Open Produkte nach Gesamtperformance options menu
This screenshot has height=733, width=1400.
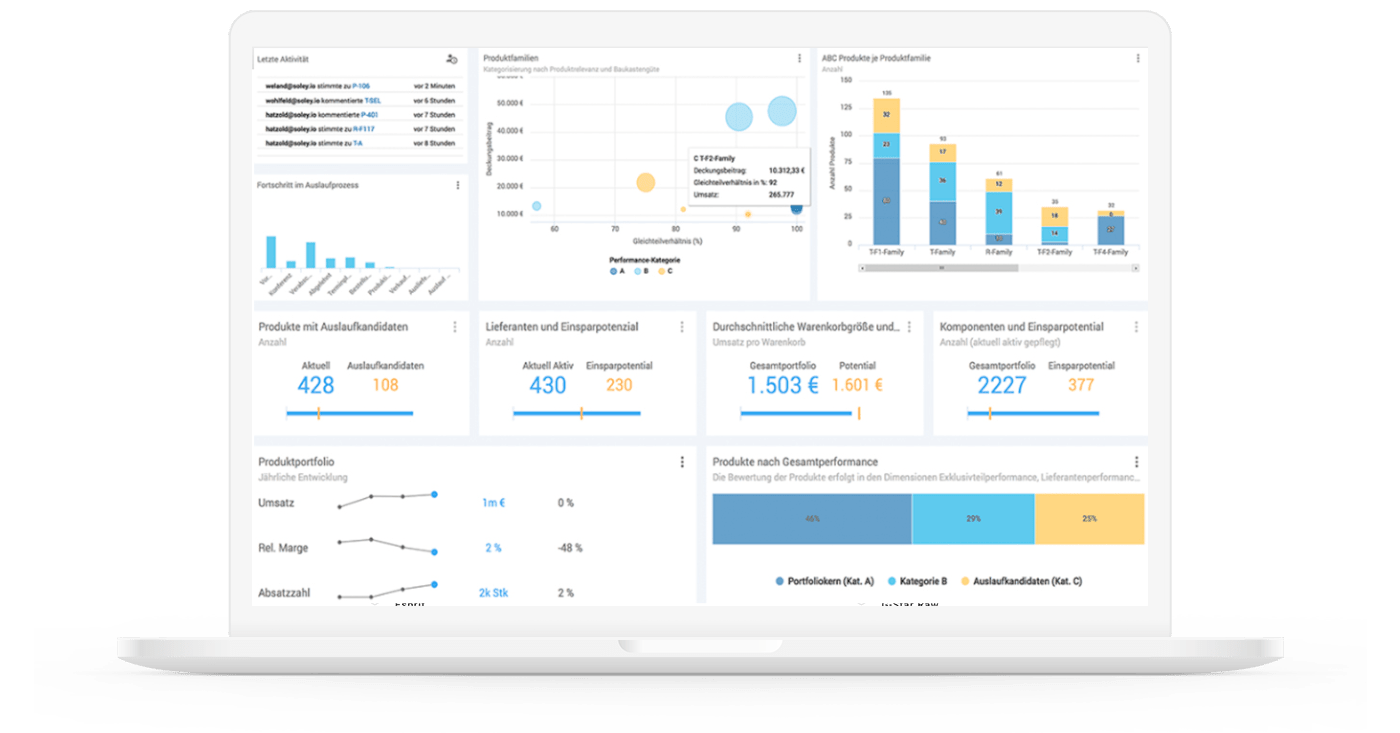click(x=1136, y=462)
